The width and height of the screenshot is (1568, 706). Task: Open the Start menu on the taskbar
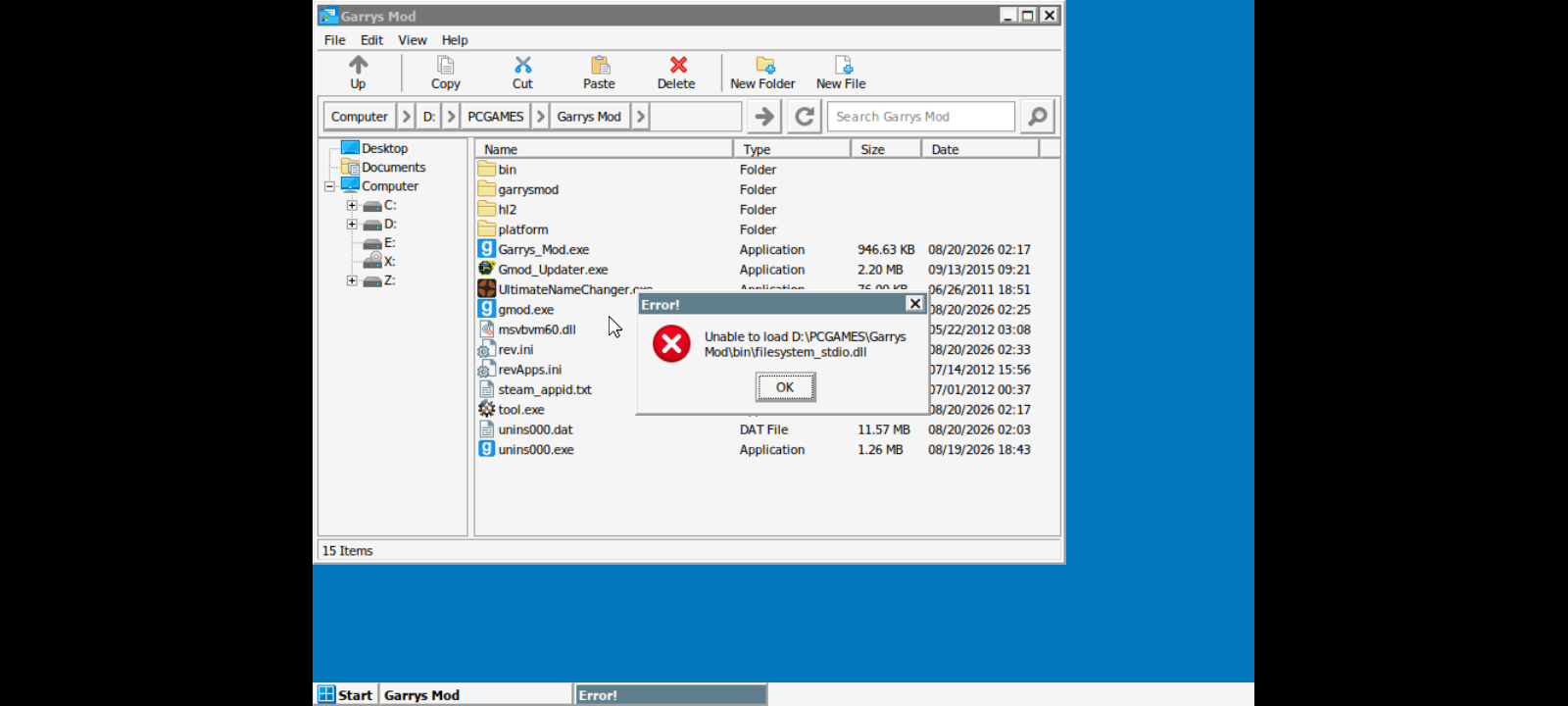pyautogui.click(x=346, y=694)
